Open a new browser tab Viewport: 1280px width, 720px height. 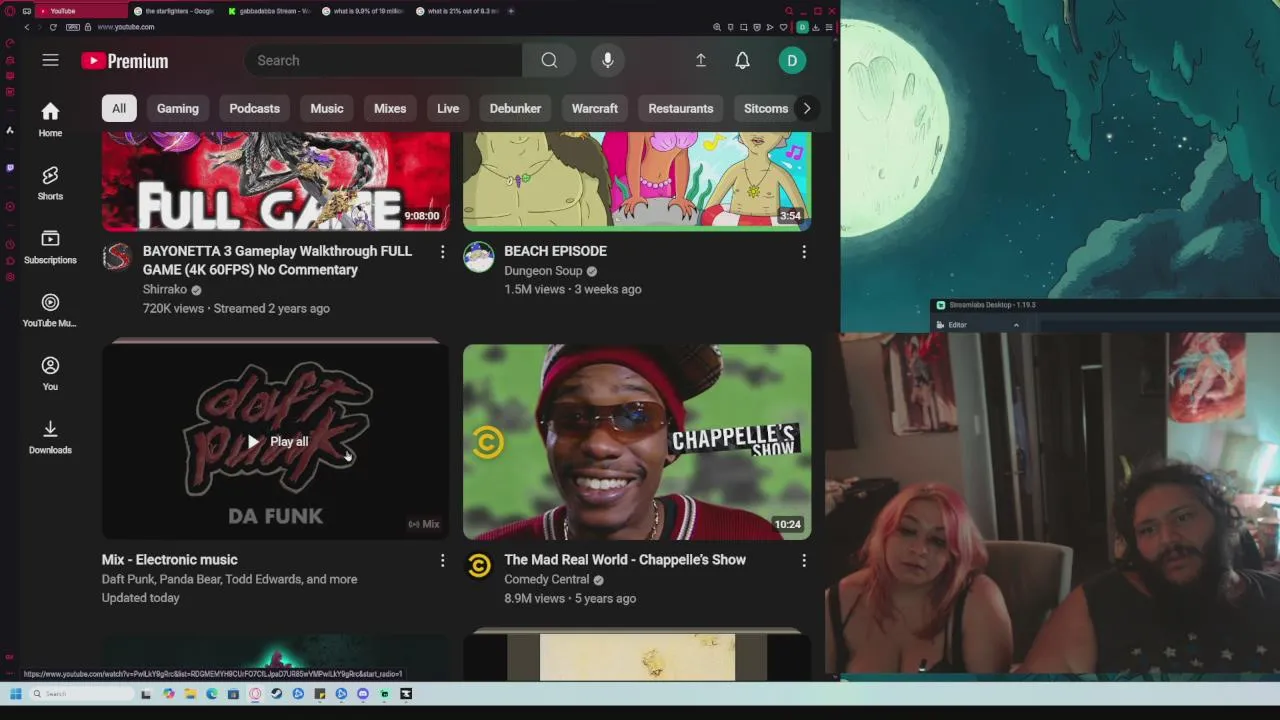[x=511, y=11]
